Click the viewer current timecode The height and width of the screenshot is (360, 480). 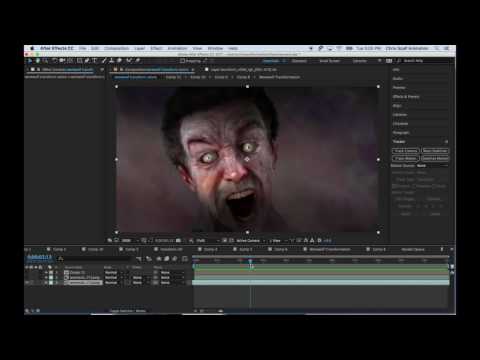tap(164, 241)
